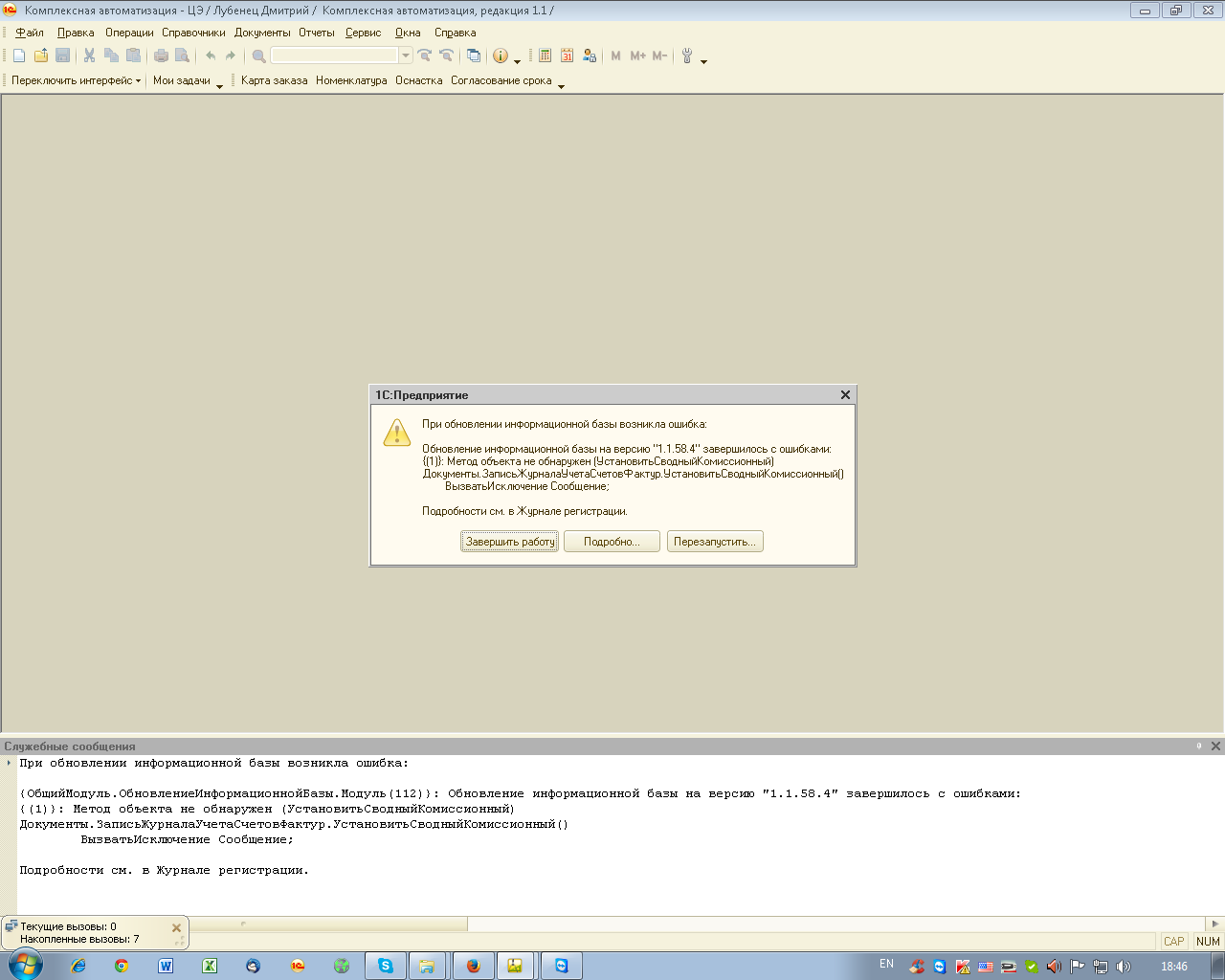
Task: Click the New document toolbar icon
Action: tap(19, 56)
